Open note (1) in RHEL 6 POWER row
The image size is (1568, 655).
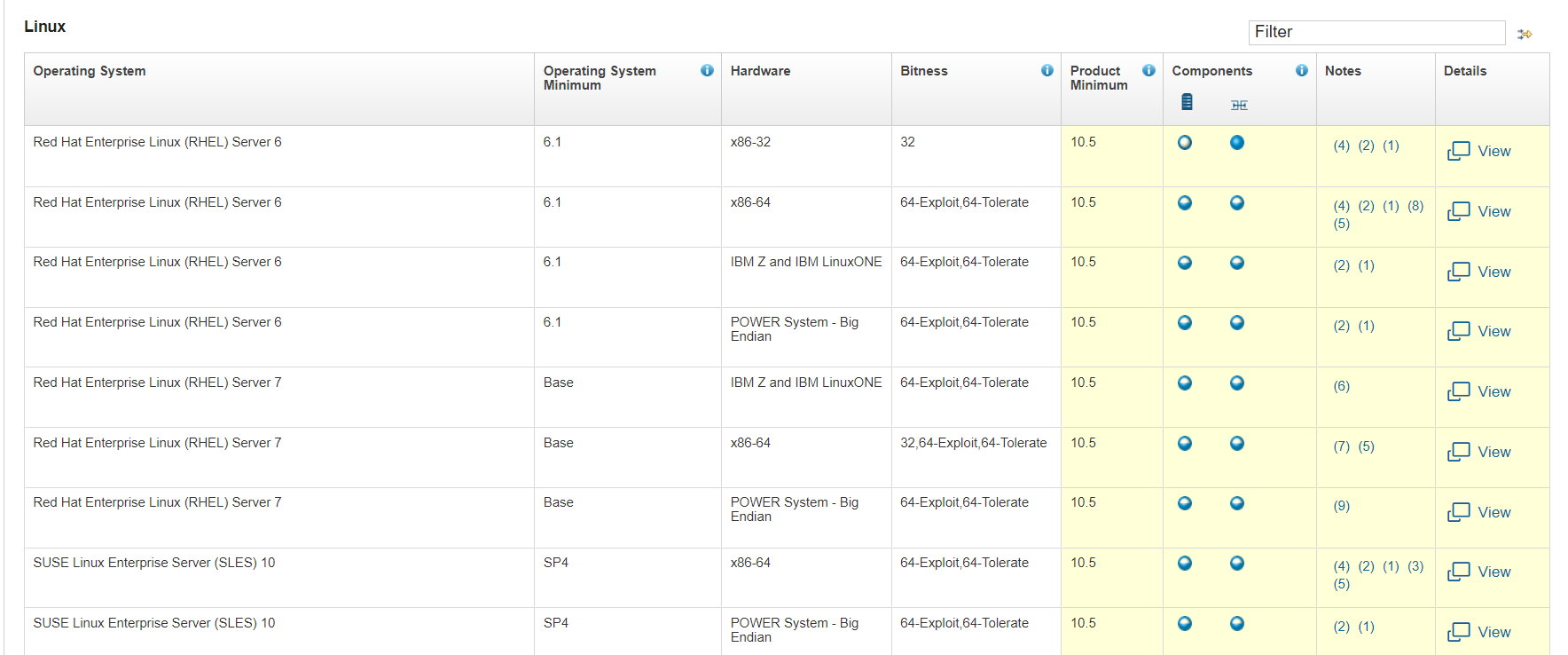tap(1367, 326)
